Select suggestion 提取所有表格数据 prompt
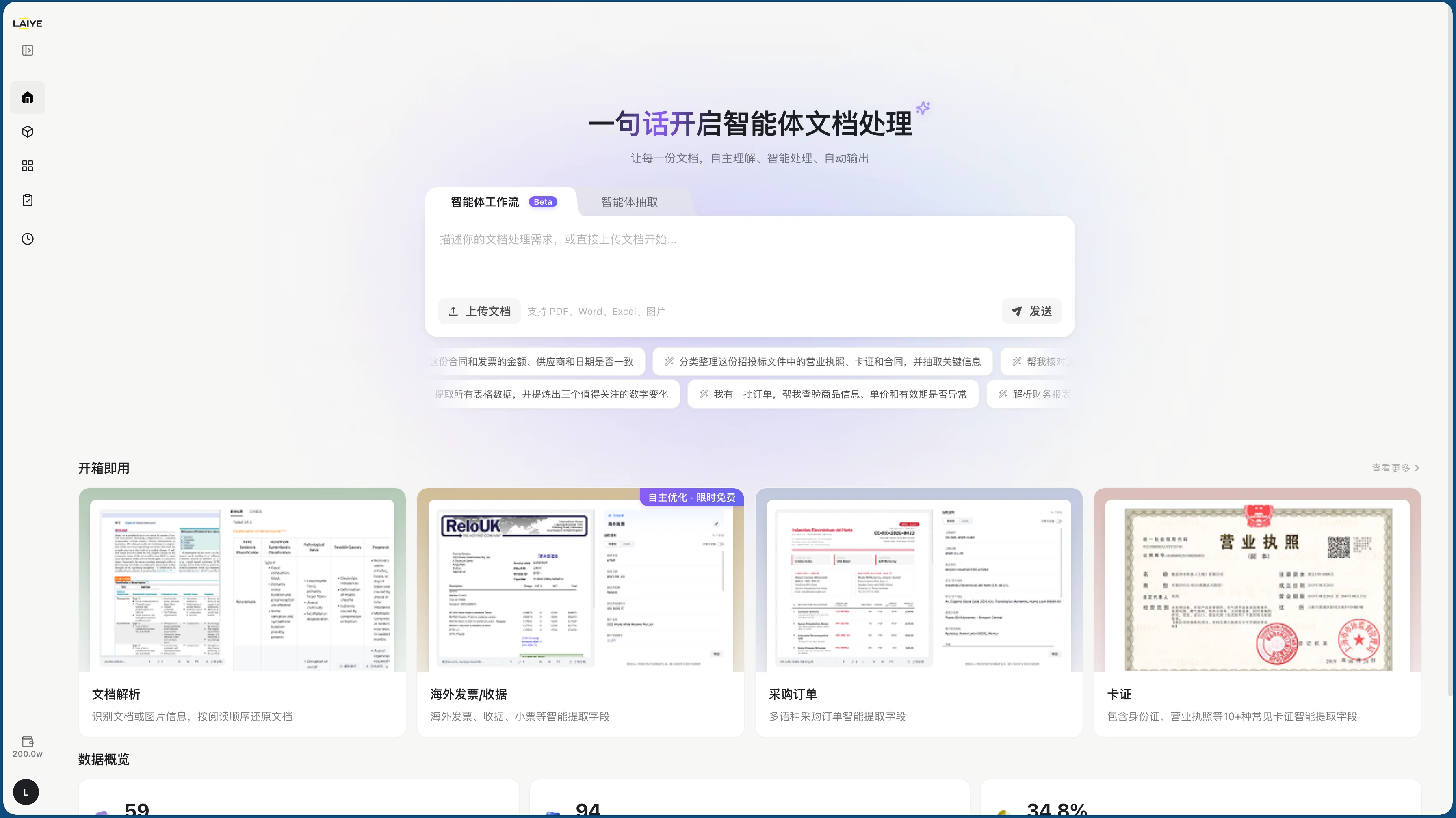This screenshot has height=818, width=1456. coord(553,394)
